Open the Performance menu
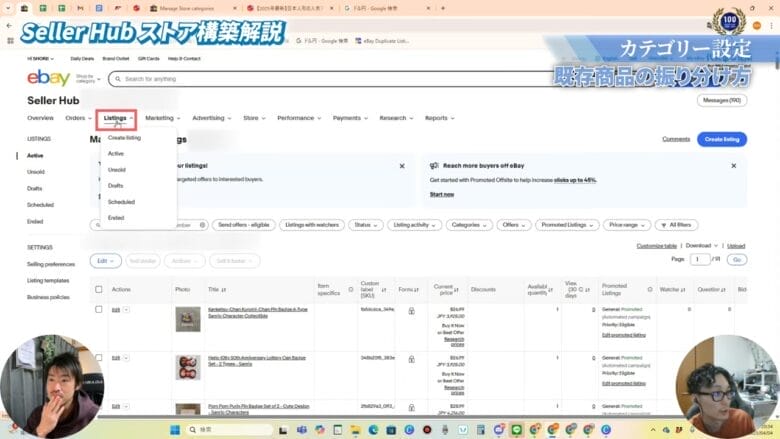 point(299,118)
